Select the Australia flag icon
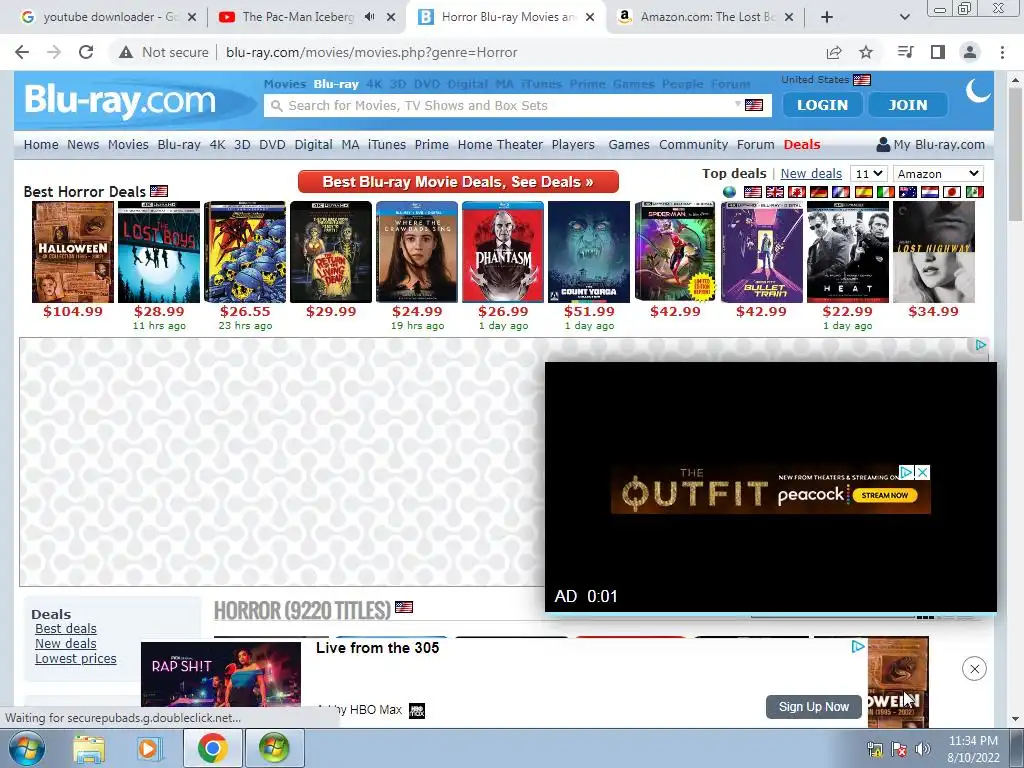Image resolution: width=1024 pixels, height=768 pixels. (x=908, y=192)
